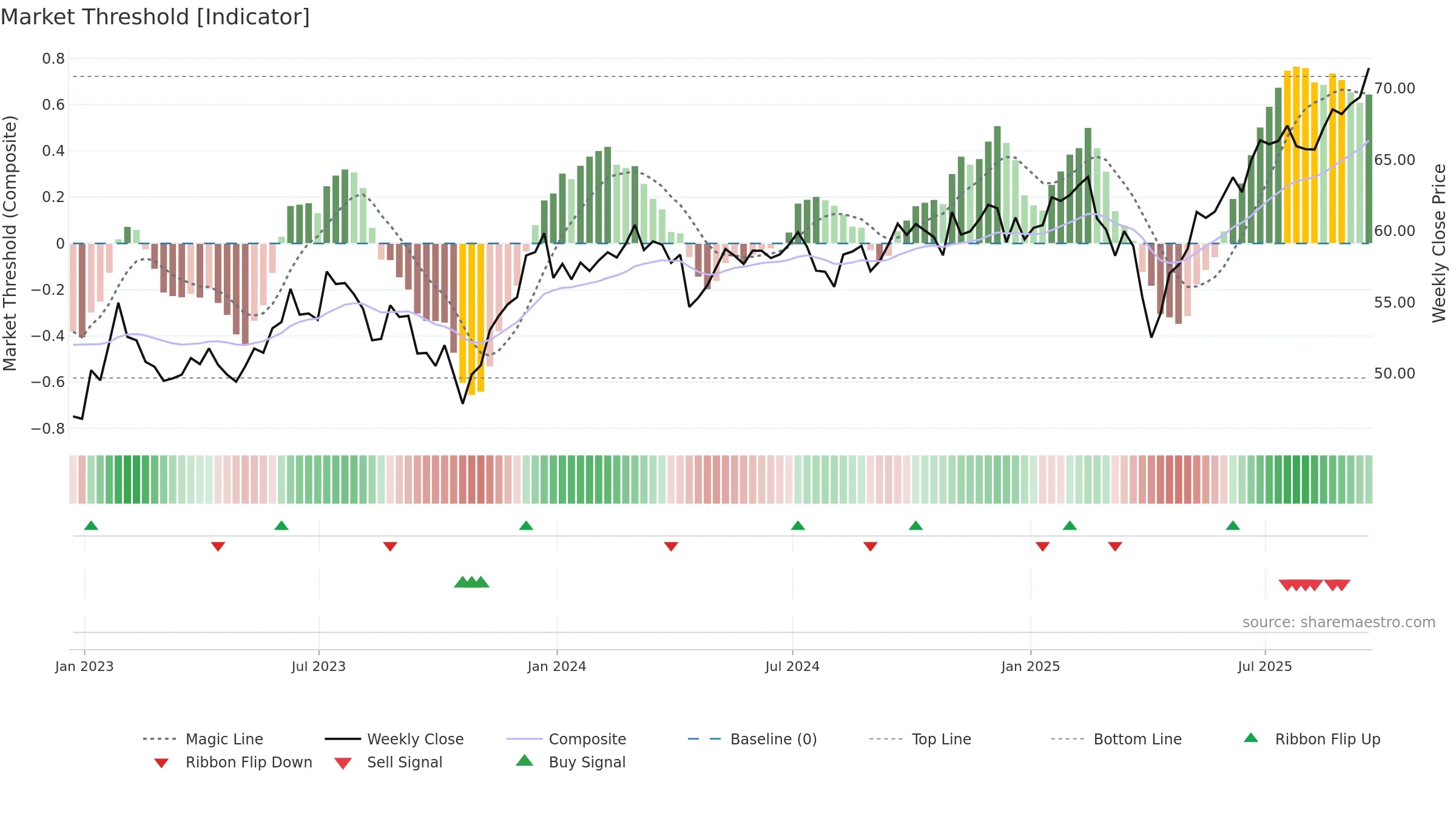This screenshot has width=1456, height=819.
Task: Click the Jul 2023 x-axis label
Action: tap(318, 667)
